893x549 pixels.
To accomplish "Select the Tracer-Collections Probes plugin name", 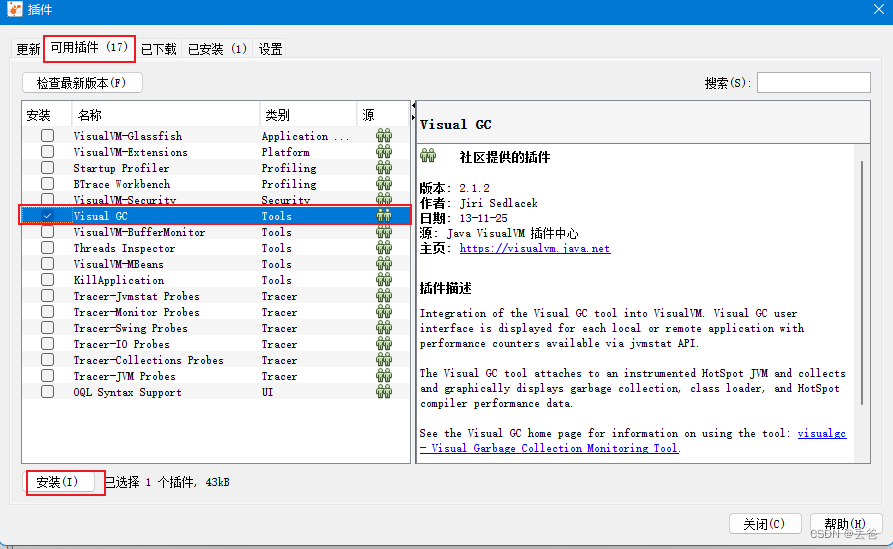I will 148,360.
